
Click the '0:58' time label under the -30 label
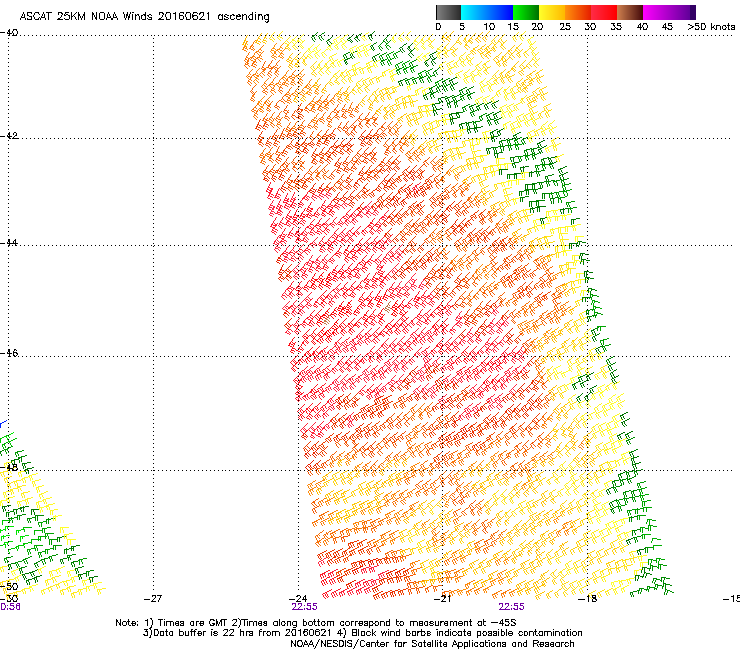pos(10,607)
